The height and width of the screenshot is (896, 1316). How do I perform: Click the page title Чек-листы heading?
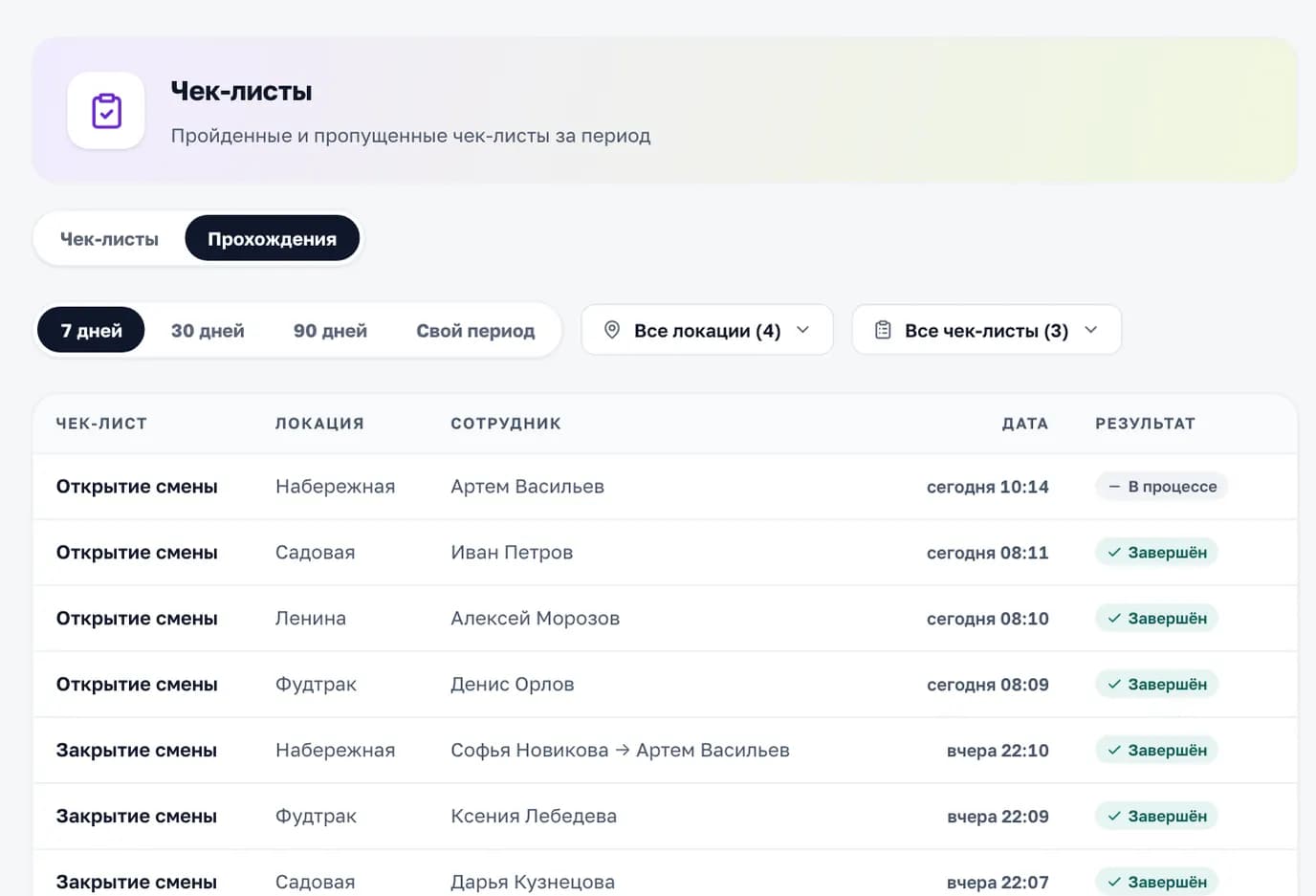(241, 91)
